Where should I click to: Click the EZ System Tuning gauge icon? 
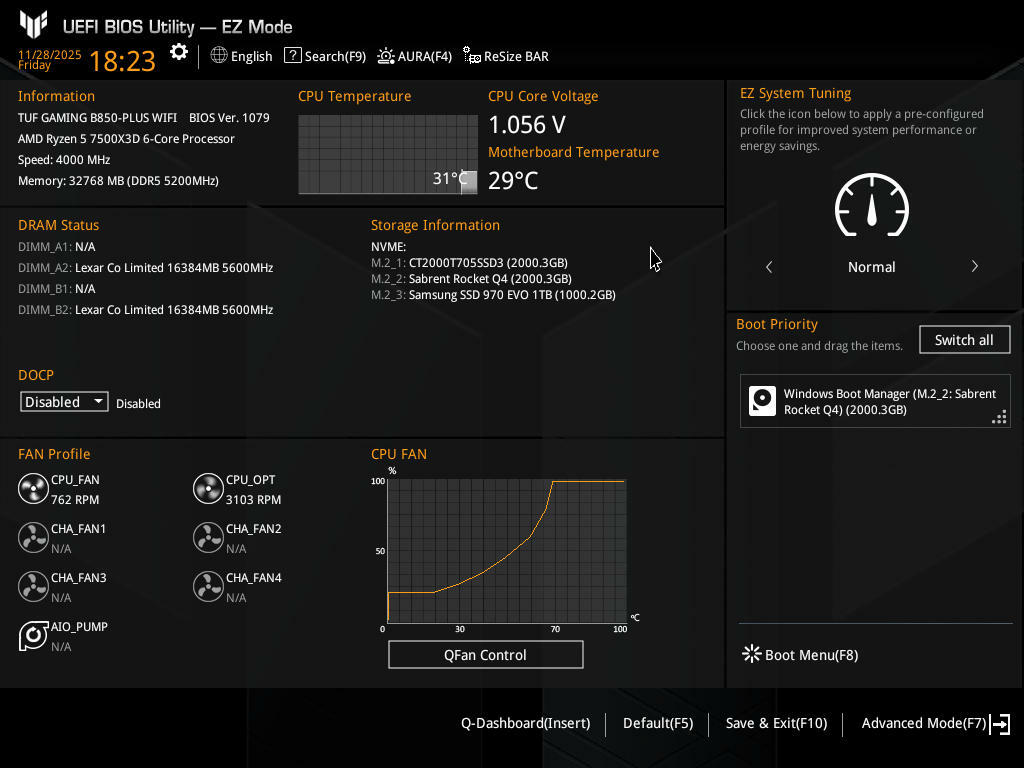[x=871, y=208]
